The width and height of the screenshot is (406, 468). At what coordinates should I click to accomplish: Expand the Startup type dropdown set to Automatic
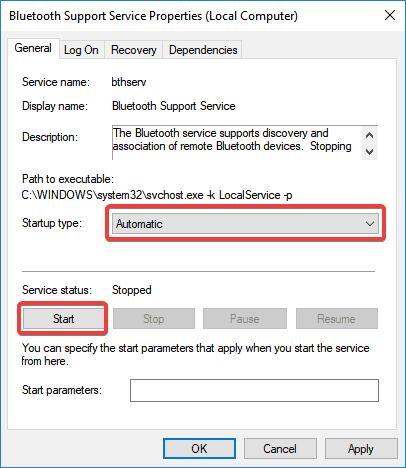tap(245, 224)
